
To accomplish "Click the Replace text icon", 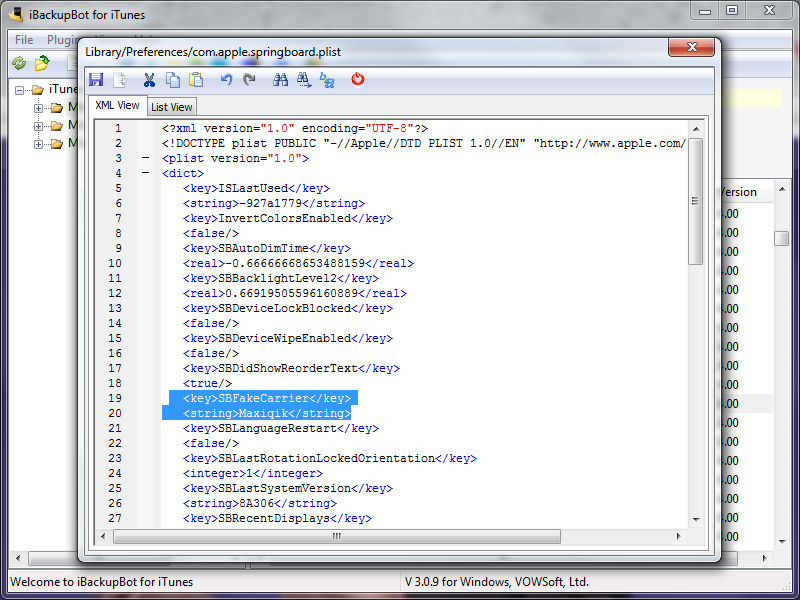I will tap(327, 80).
